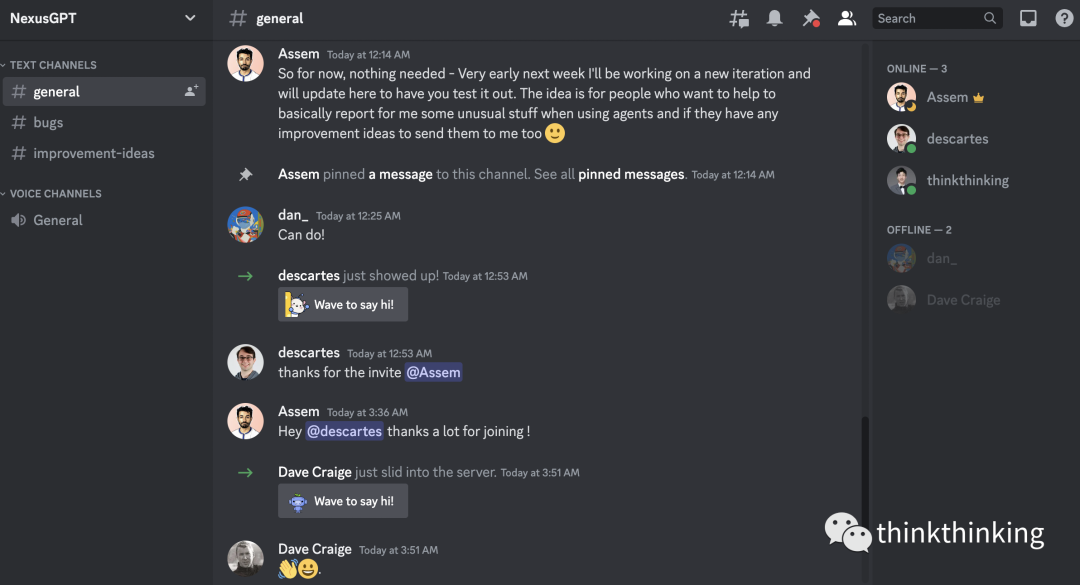Click in the Search field
Image resolution: width=1080 pixels, height=585 pixels.
[925, 18]
